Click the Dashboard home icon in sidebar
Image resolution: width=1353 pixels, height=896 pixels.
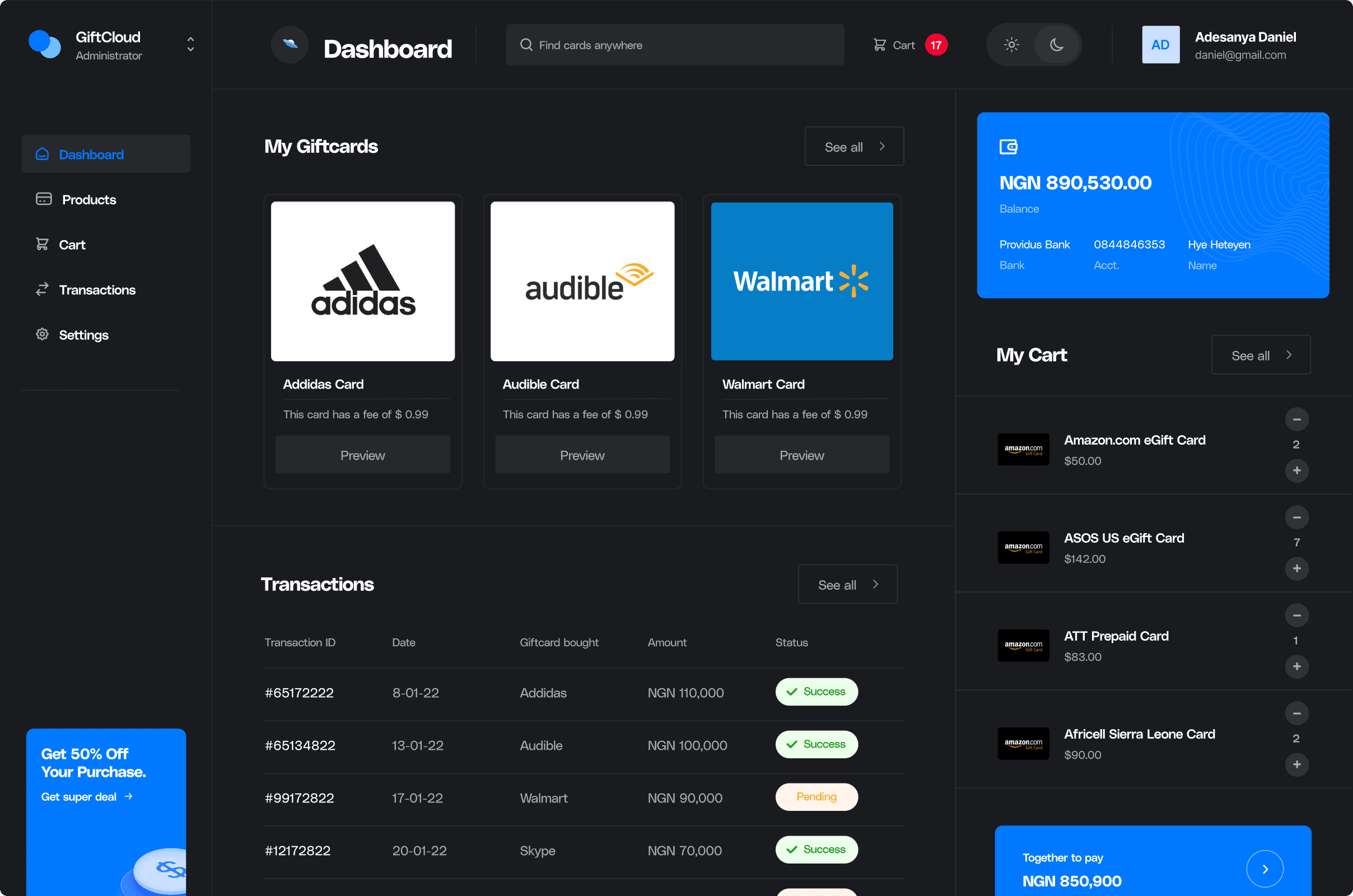click(43, 153)
